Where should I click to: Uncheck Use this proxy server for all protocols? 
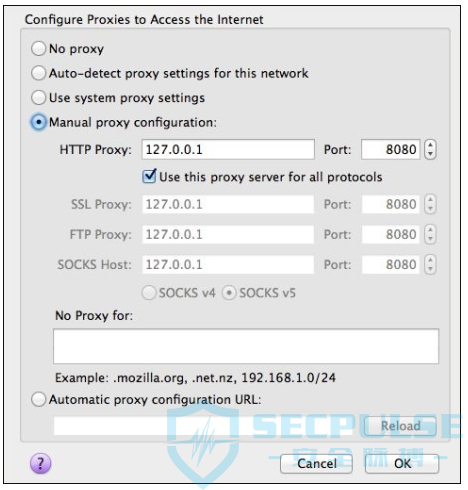pos(149,176)
